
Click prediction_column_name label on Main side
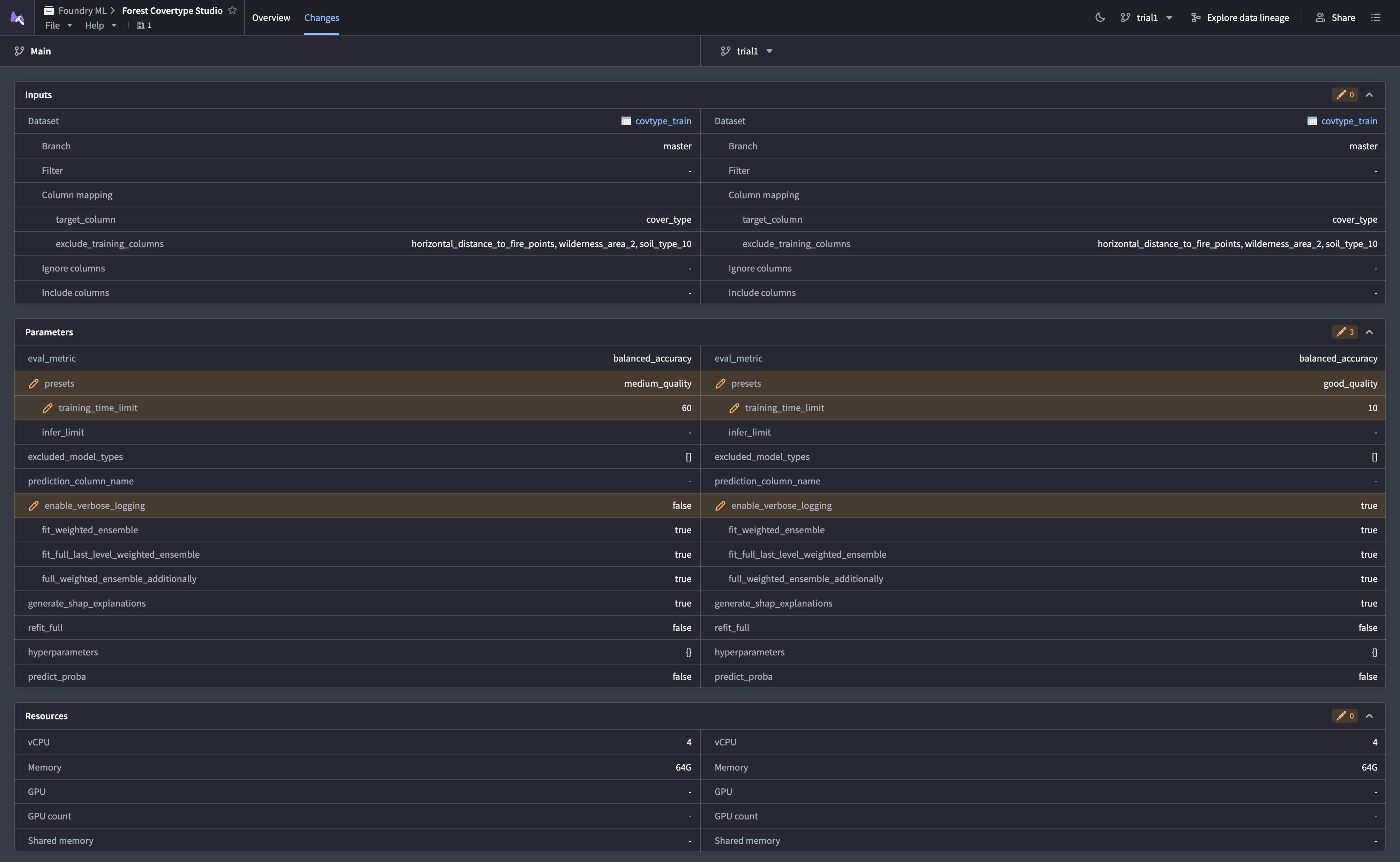81,481
